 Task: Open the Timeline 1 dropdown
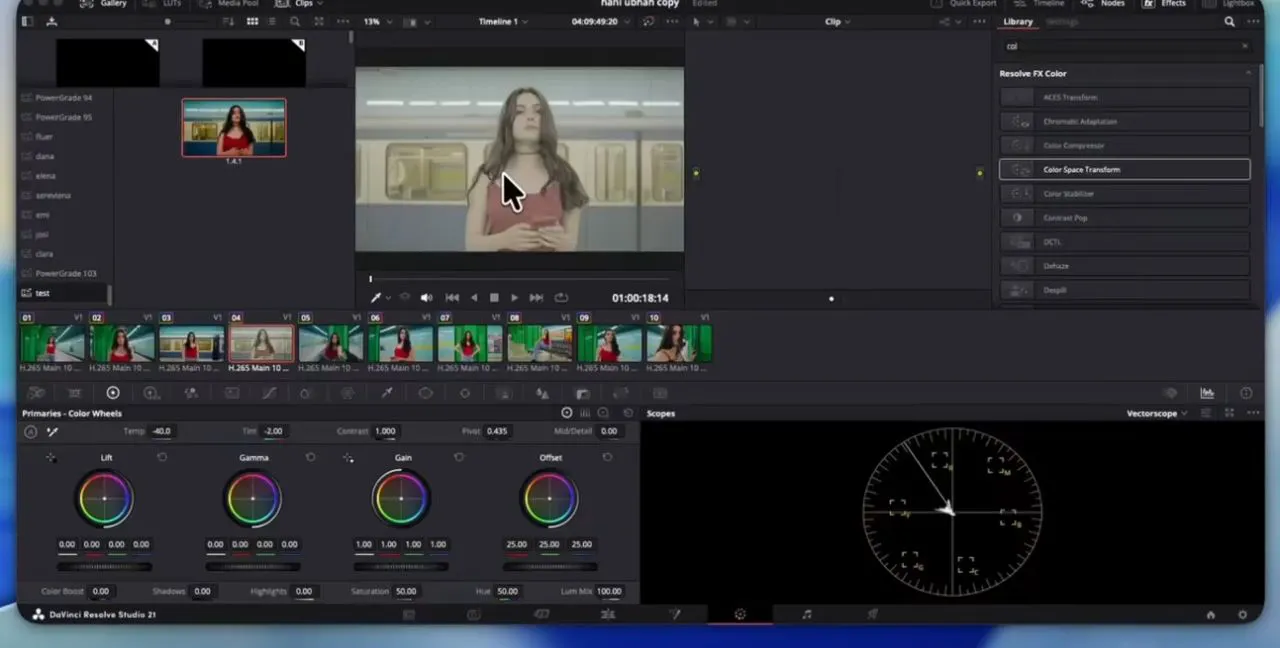[502, 21]
